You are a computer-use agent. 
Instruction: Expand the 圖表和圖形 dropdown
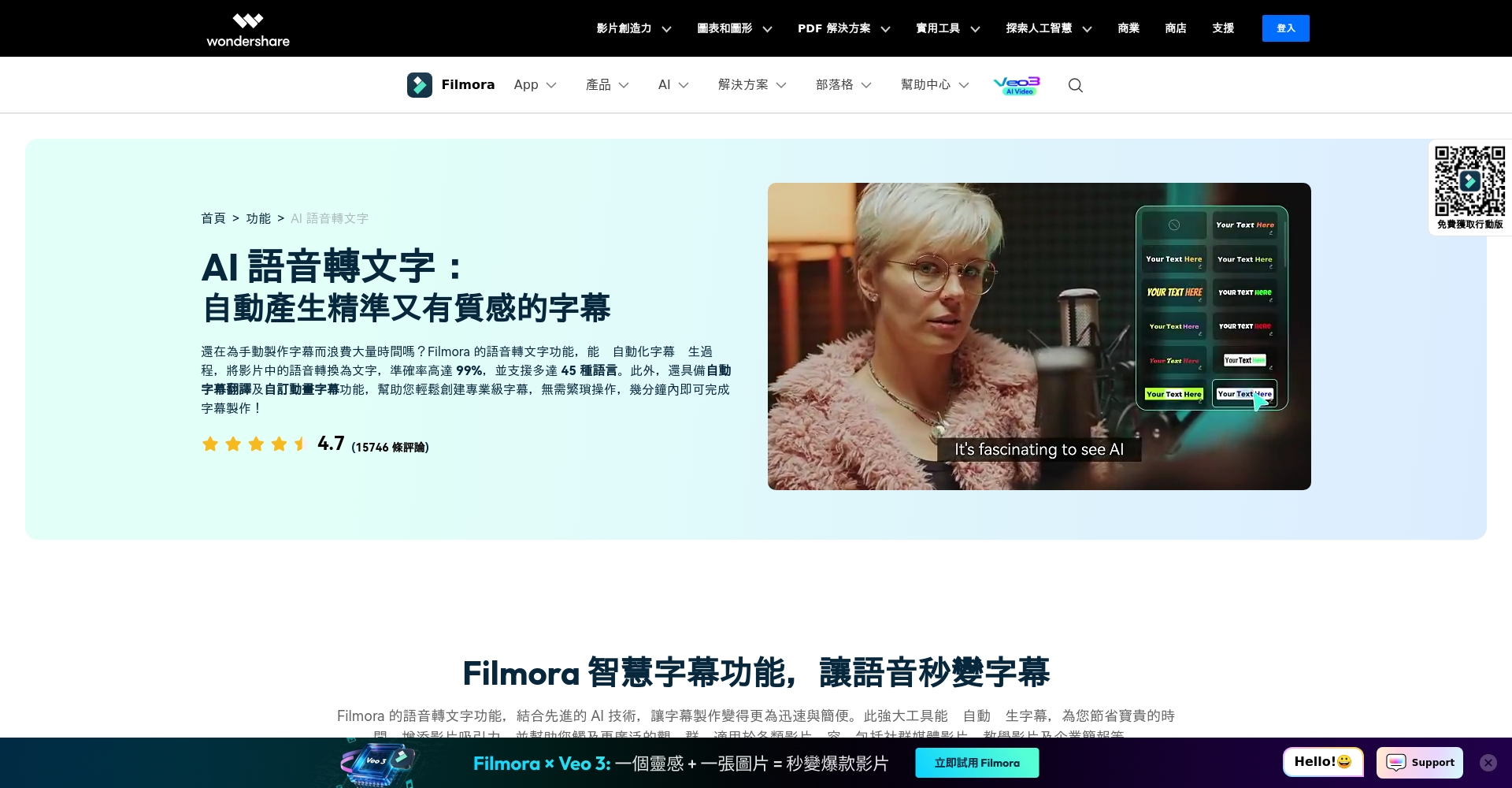pos(735,28)
